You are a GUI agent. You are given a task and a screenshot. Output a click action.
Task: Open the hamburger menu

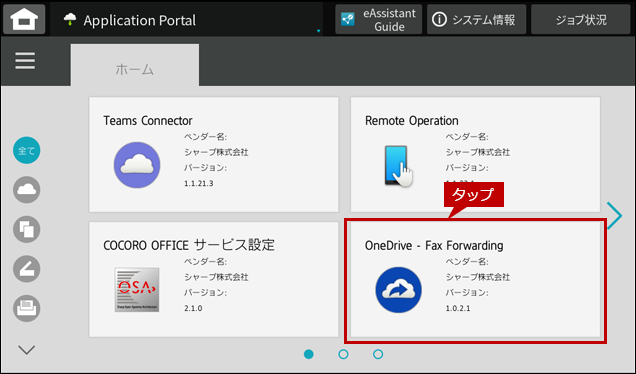tap(25, 61)
